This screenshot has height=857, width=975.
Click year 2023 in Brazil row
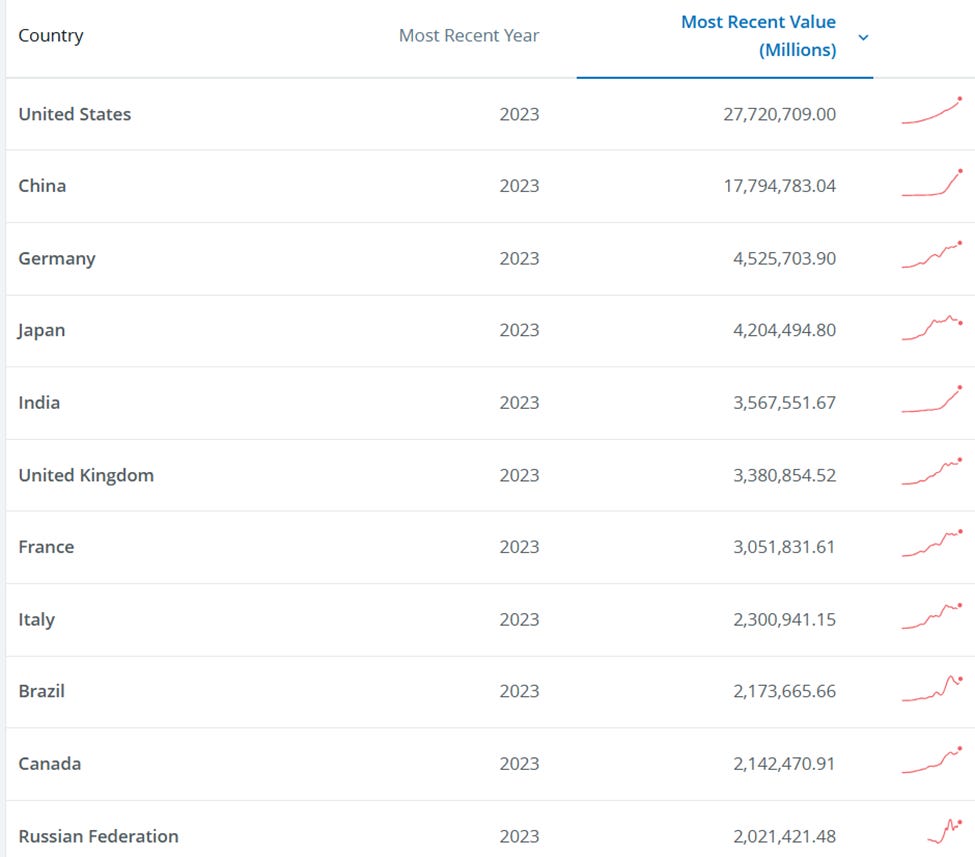point(519,691)
